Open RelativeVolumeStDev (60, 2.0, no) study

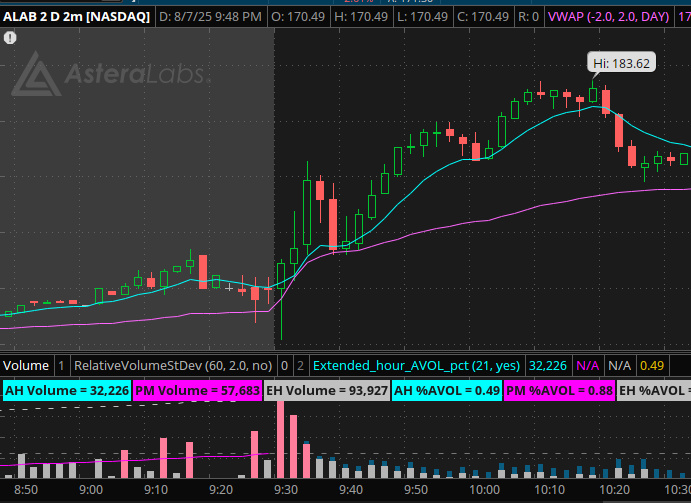coord(173,365)
